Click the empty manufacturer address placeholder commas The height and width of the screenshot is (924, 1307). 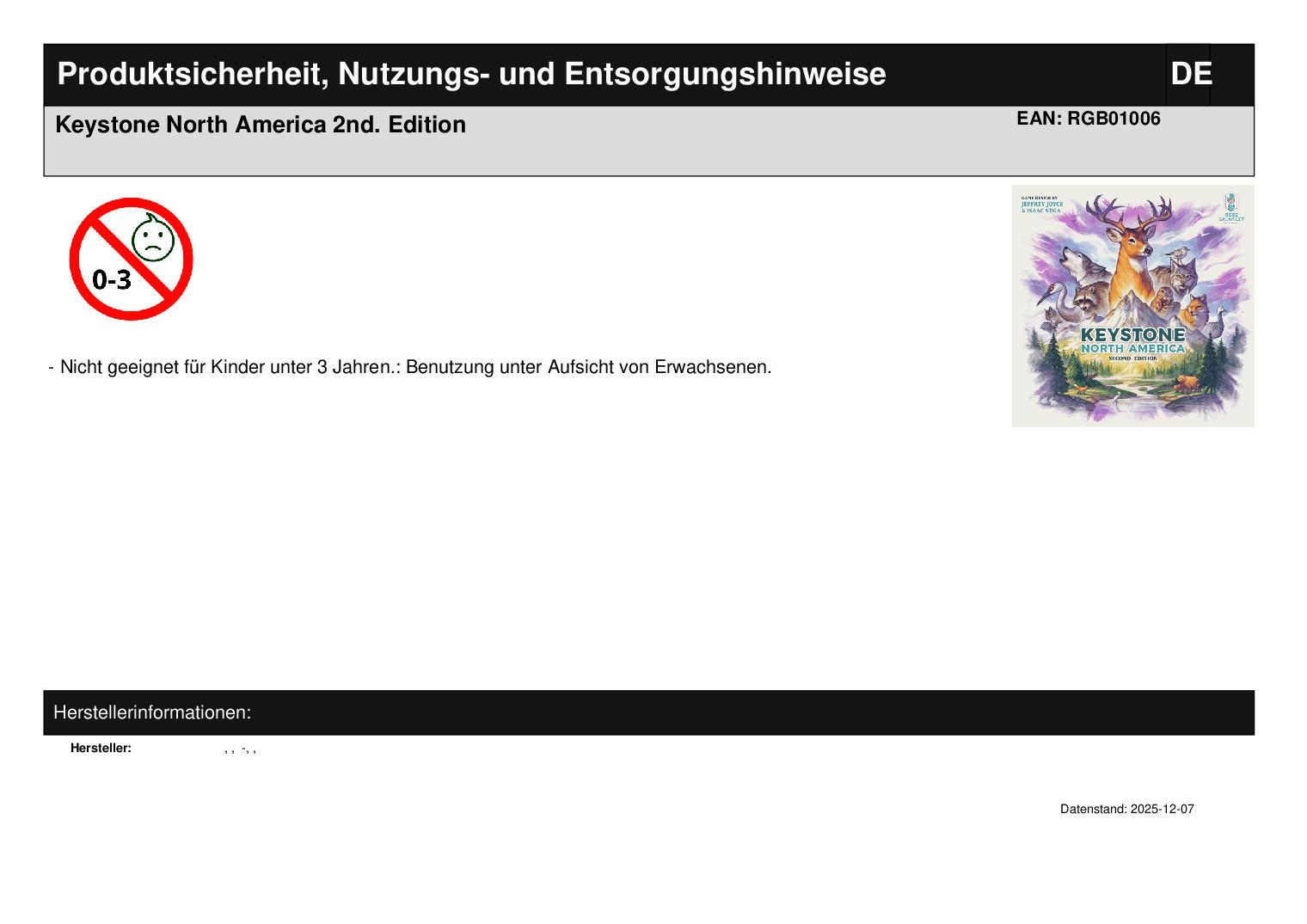(240, 750)
